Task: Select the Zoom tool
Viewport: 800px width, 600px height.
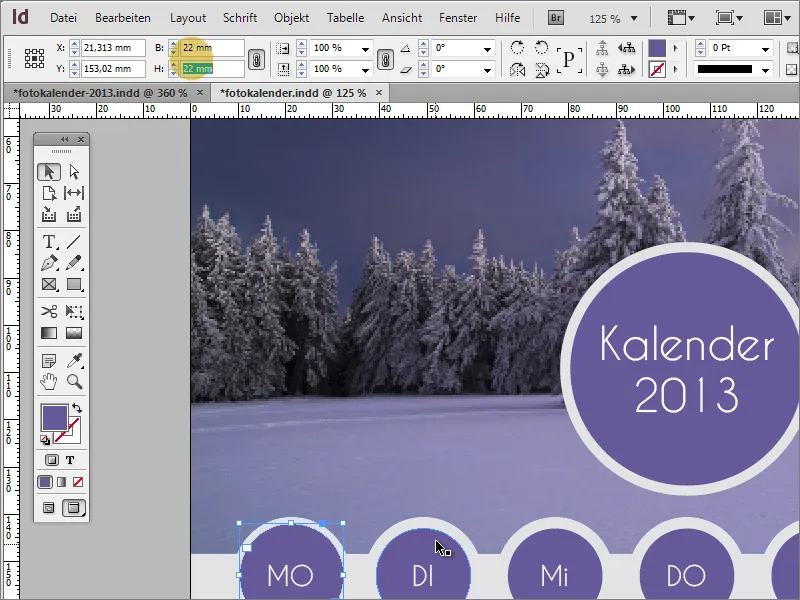Action: click(x=74, y=382)
